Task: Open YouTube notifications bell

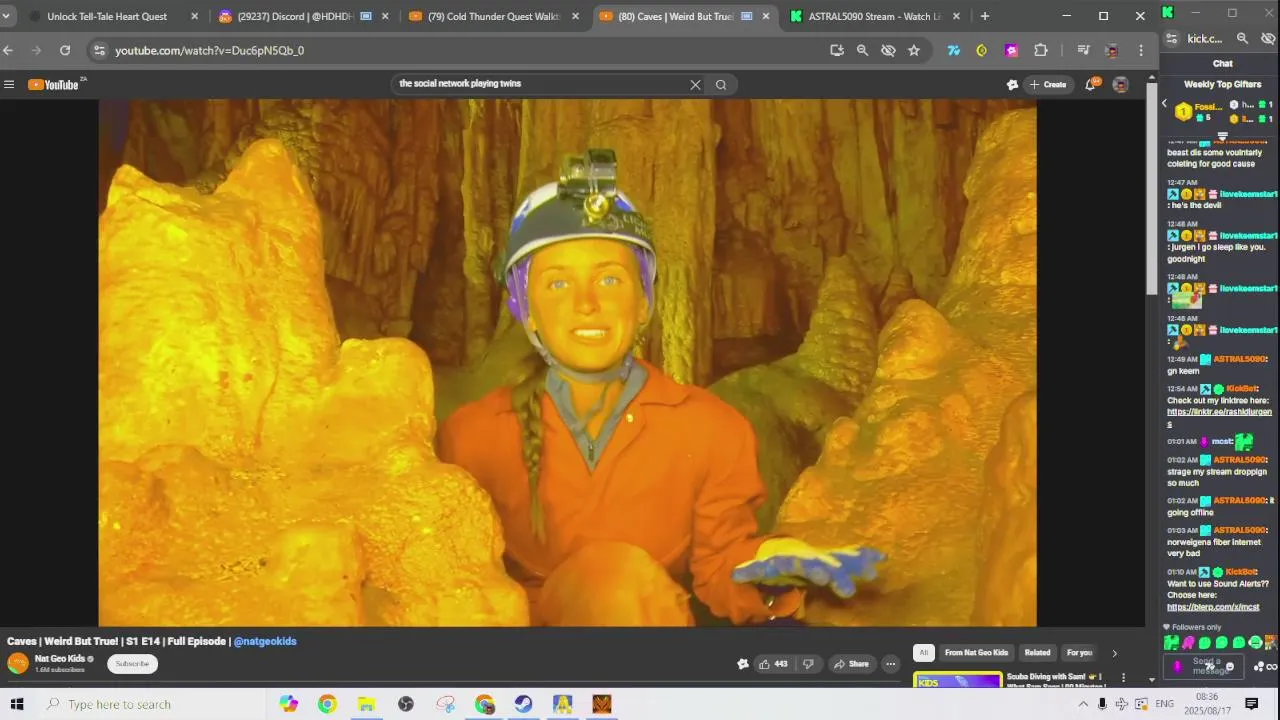Action: coord(1092,84)
